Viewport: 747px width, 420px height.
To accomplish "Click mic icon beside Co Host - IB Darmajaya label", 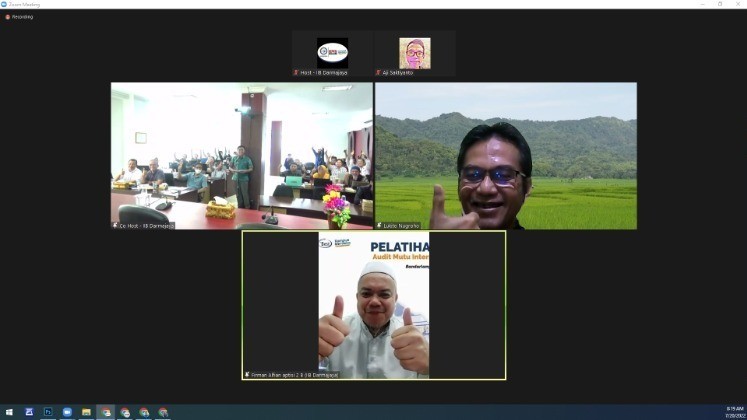I will tap(115, 225).
